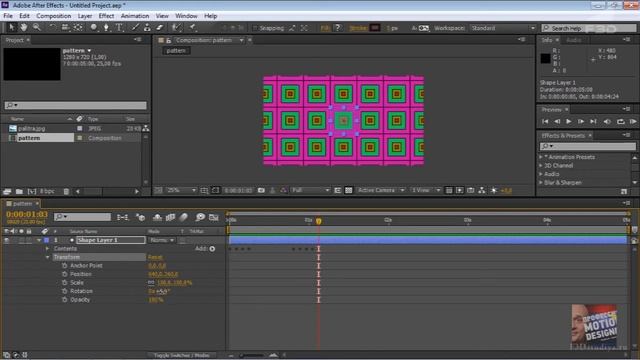Click the Play button in Preview panel
Screen dimensions: 640x360
(x=569, y=121)
